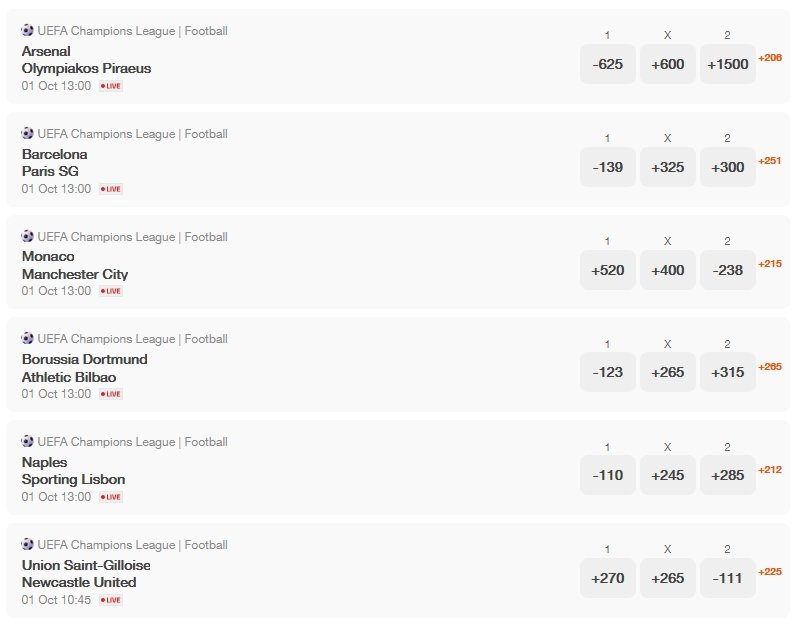Click the soccer ball icon above Naples
The height and width of the screenshot is (624, 797).
(27, 441)
